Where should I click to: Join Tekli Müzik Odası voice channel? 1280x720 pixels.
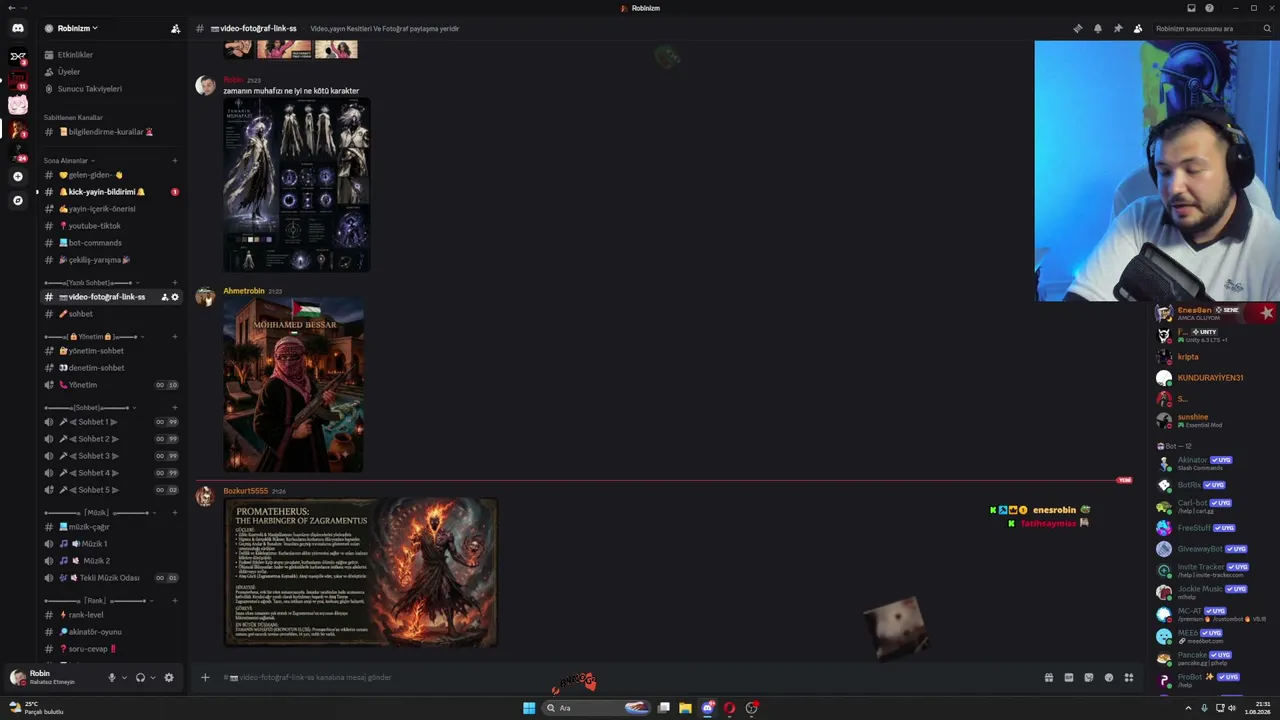[x=111, y=578]
